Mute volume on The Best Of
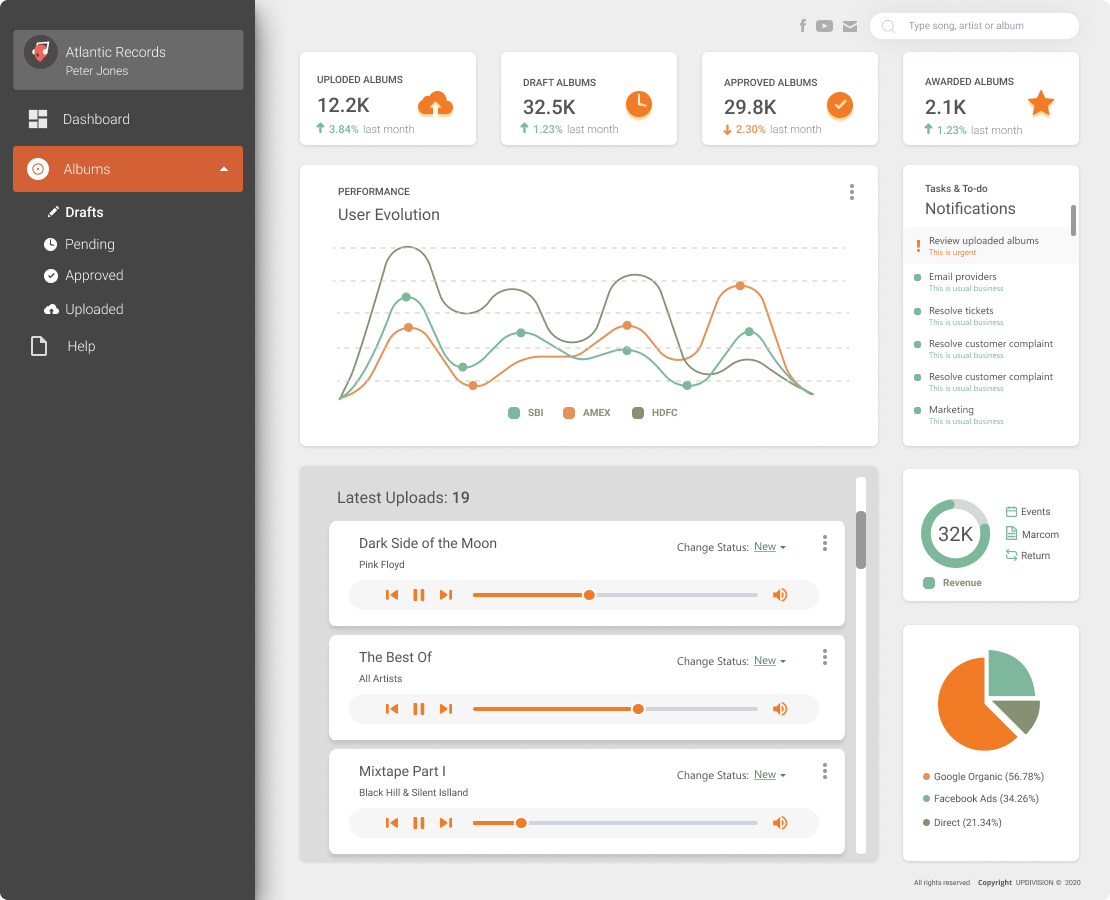Viewport: 1110px width, 900px height. (x=779, y=709)
